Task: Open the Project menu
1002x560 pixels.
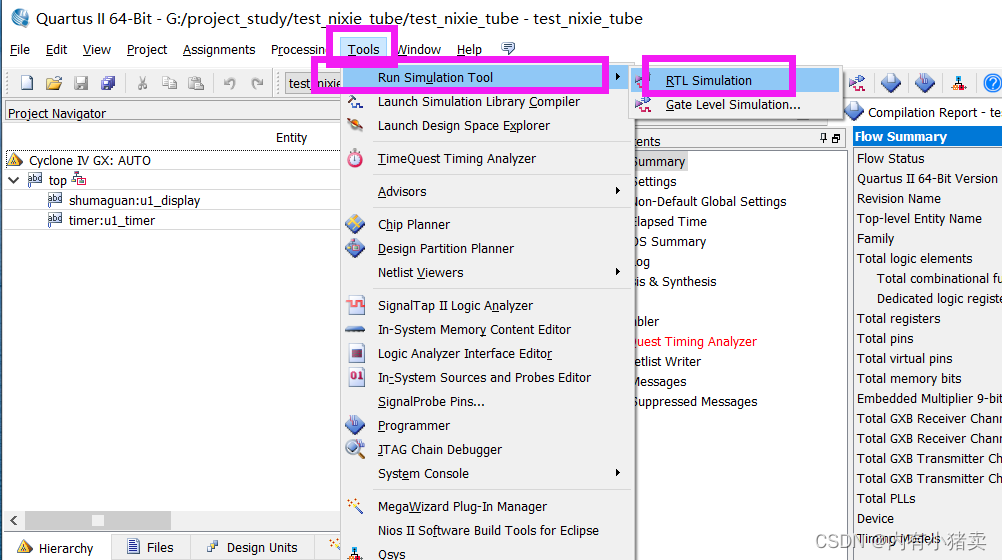Action: 146,49
